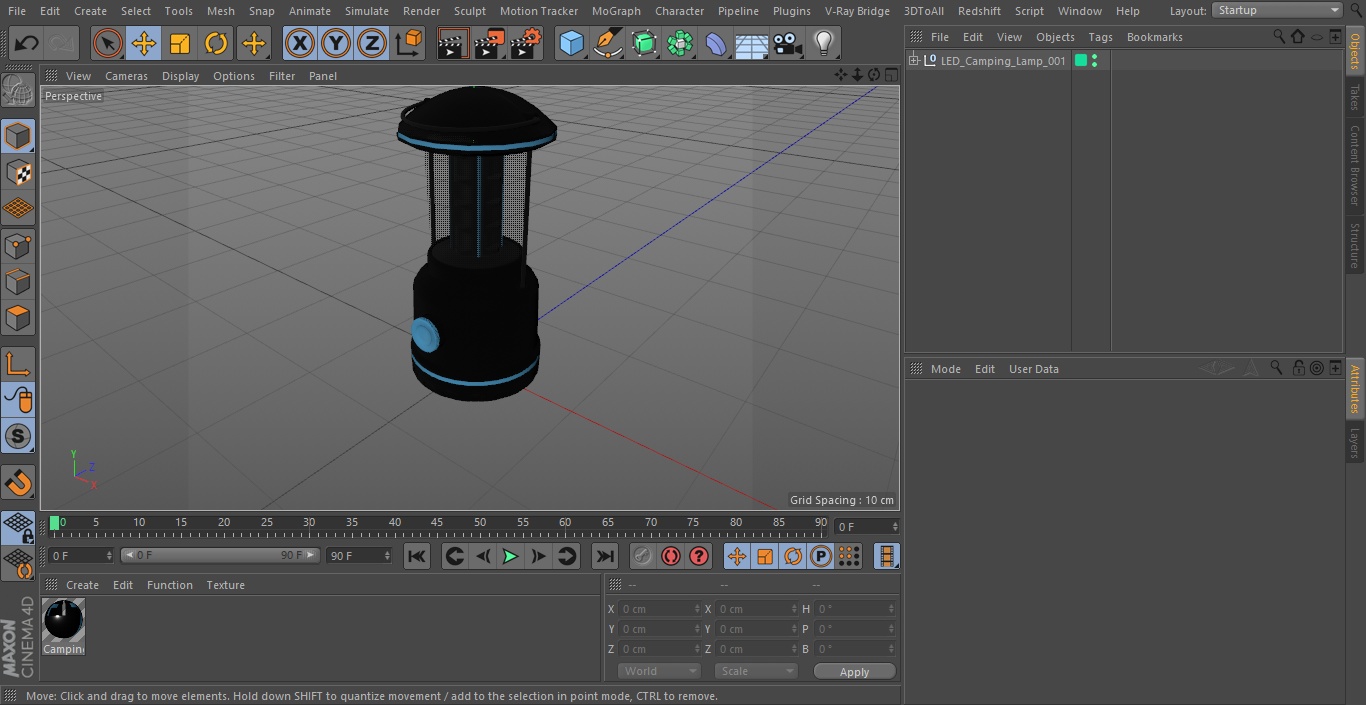Open the Scale mode dropdown
Viewport: 1366px width, 705px height.
pos(756,671)
